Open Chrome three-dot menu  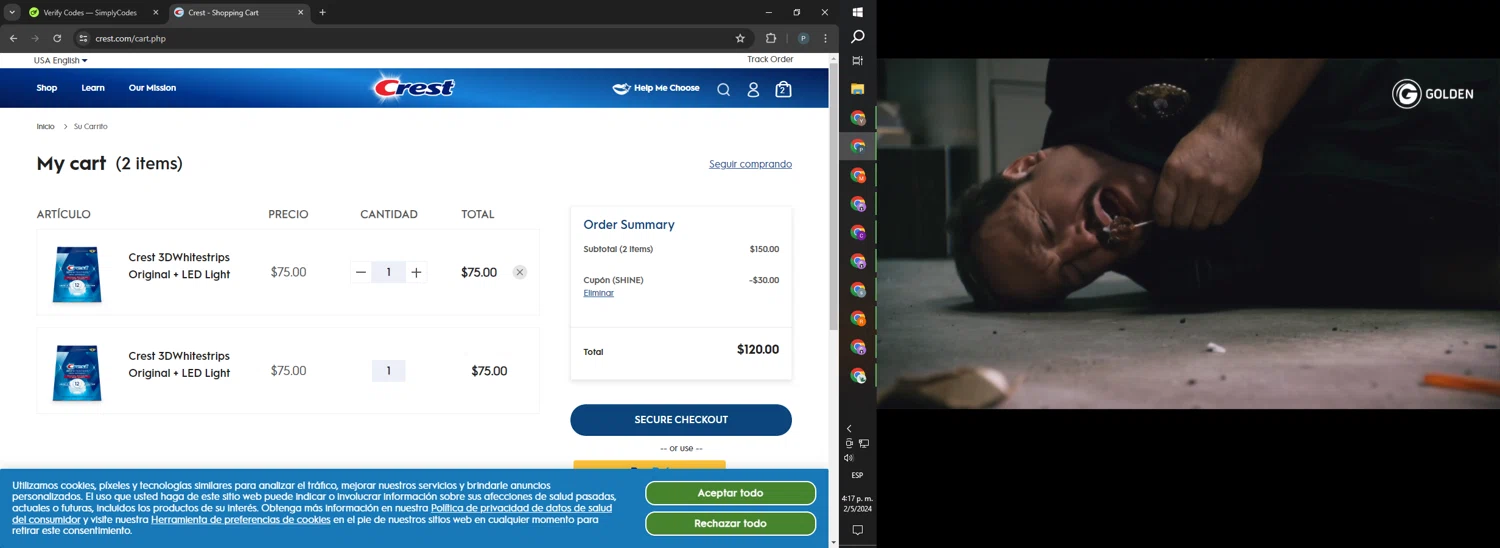pos(825,39)
